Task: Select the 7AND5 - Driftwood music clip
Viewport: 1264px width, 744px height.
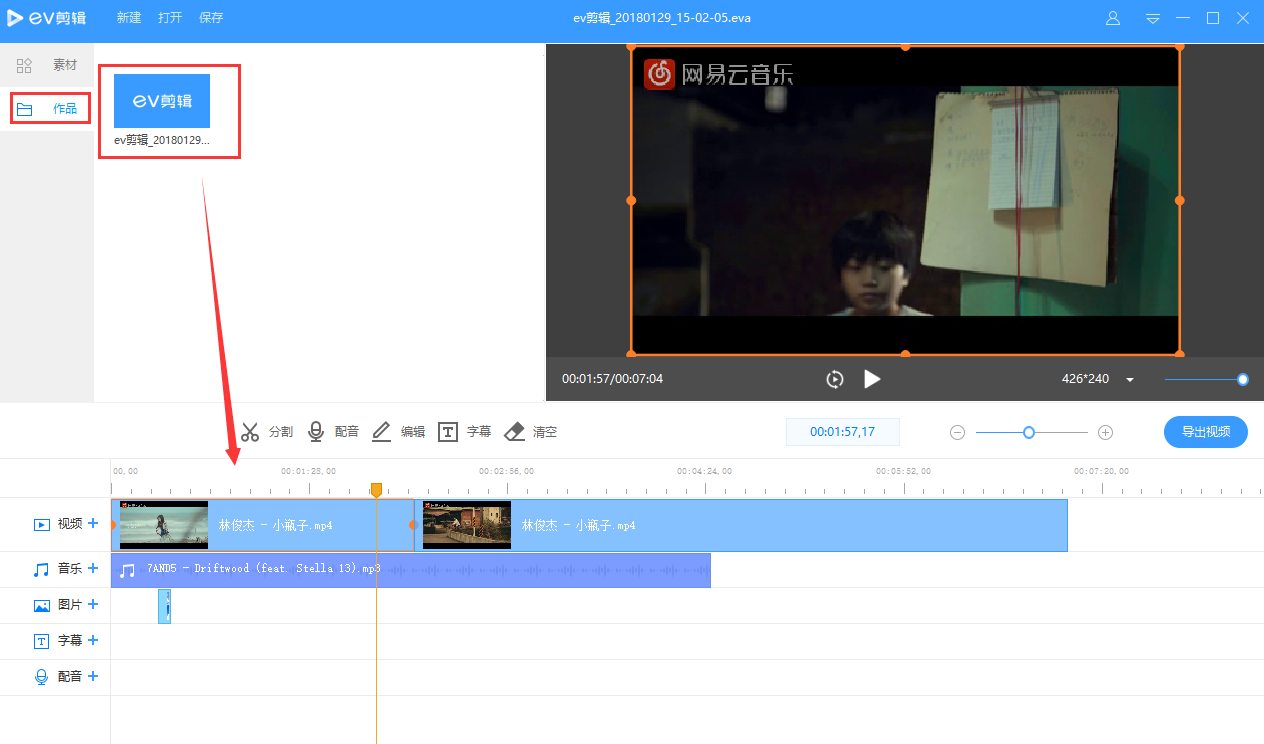Action: (x=411, y=570)
